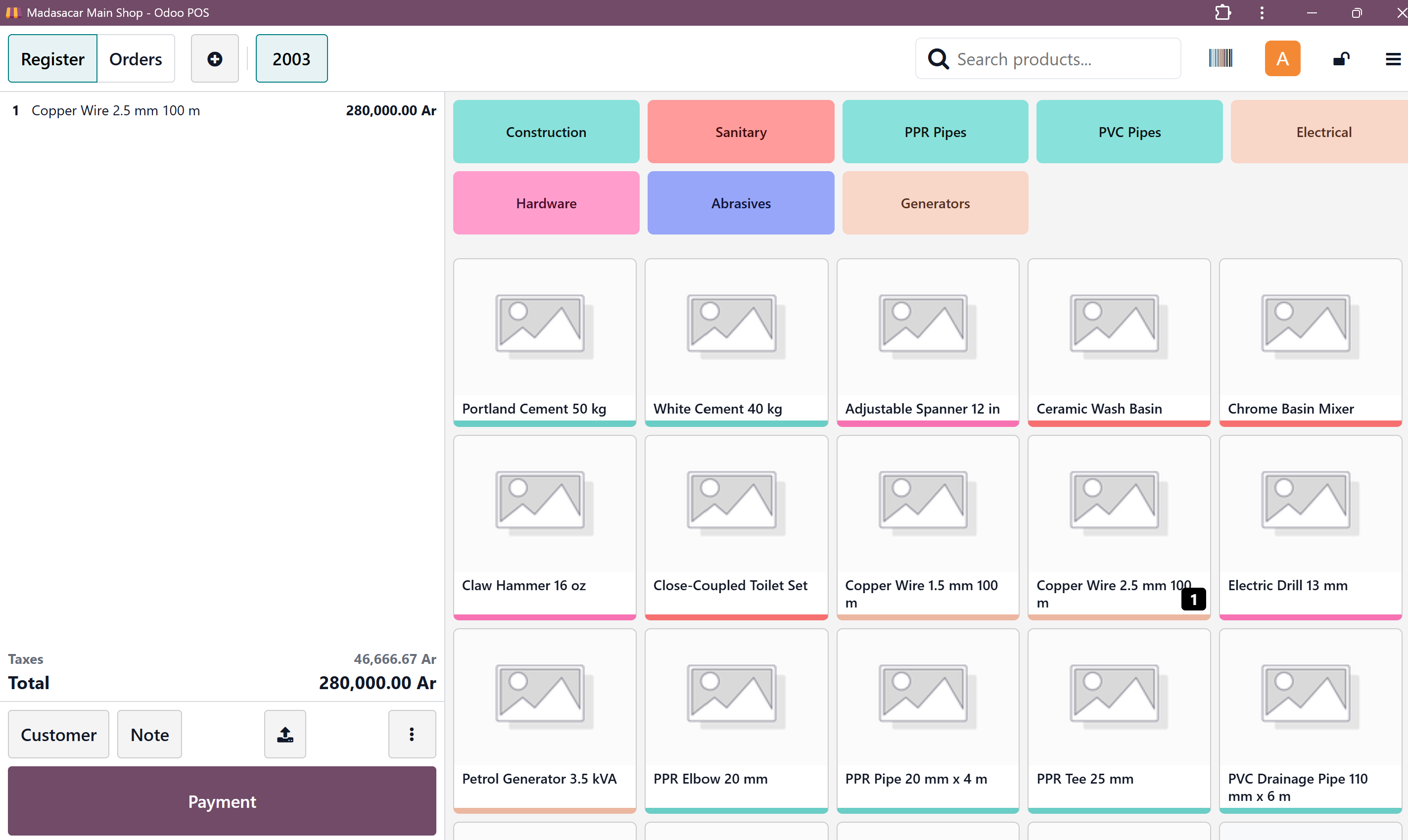Click the Note button

click(x=149, y=734)
